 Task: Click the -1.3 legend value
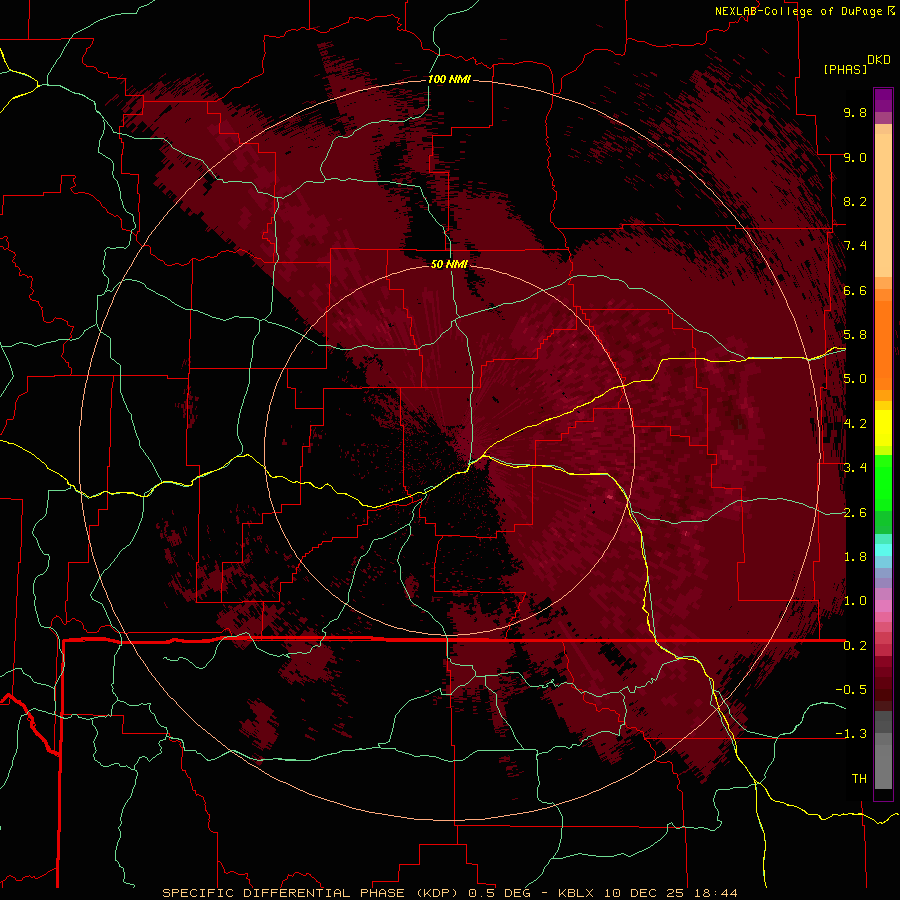(x=851, y=734)
